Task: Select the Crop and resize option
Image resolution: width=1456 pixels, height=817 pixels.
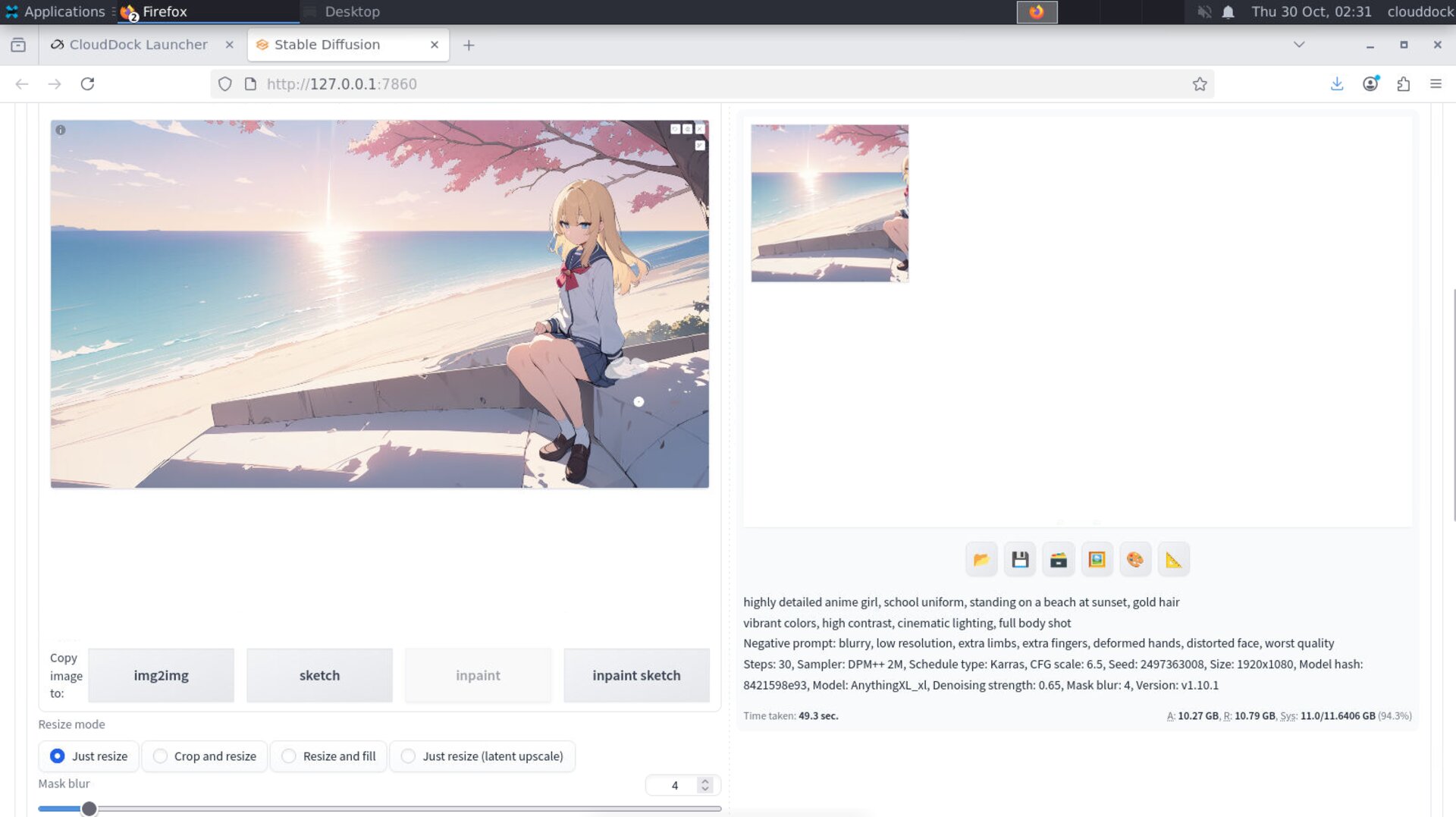Action: [160, 756]
